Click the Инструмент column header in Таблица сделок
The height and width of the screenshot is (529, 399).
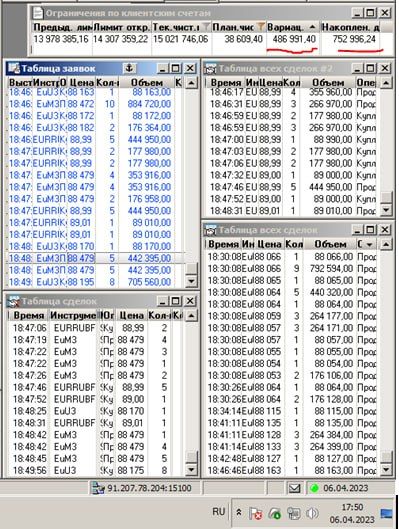coord(73,315)
